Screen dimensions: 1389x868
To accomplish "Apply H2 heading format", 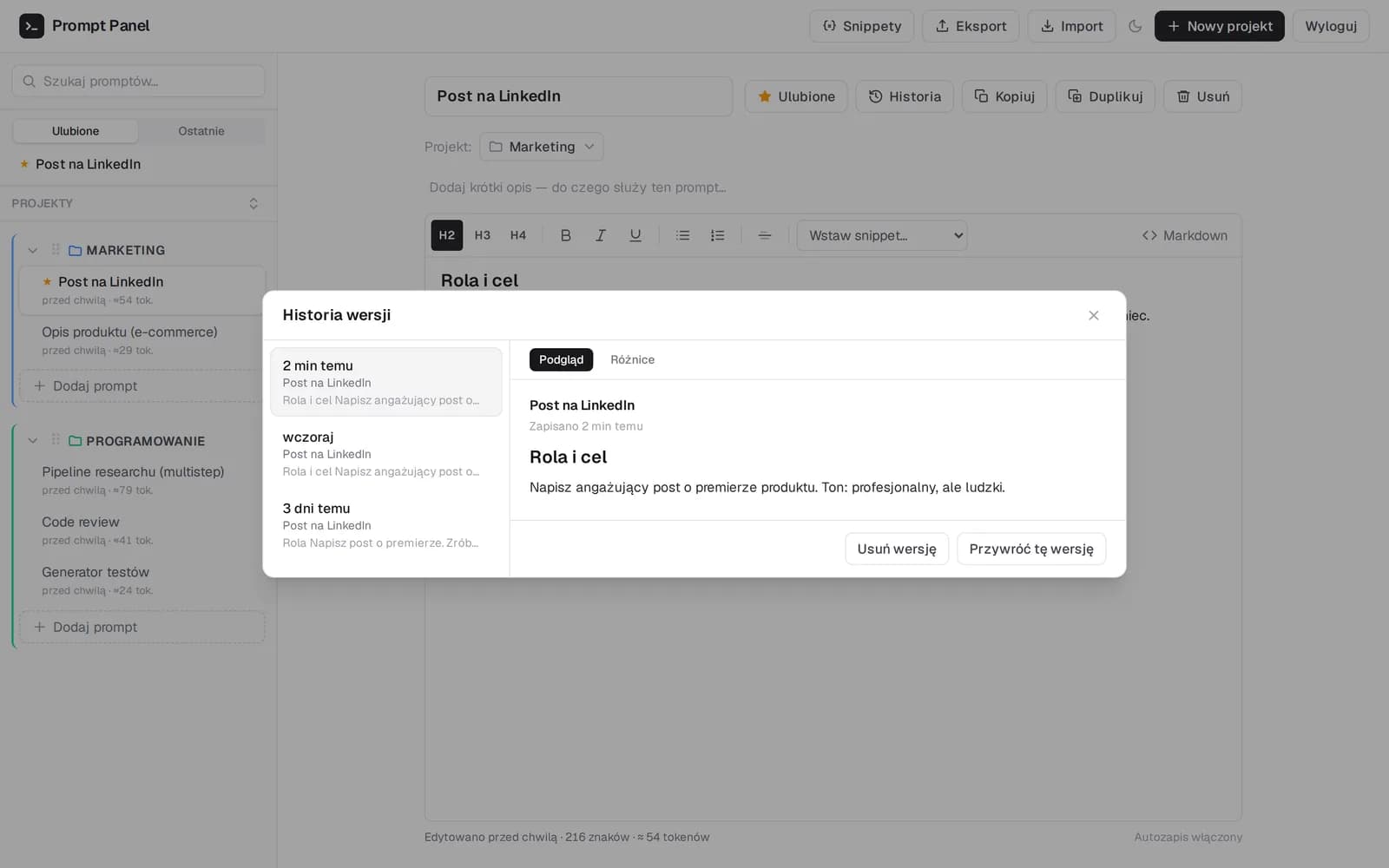I will click(447, 235).
